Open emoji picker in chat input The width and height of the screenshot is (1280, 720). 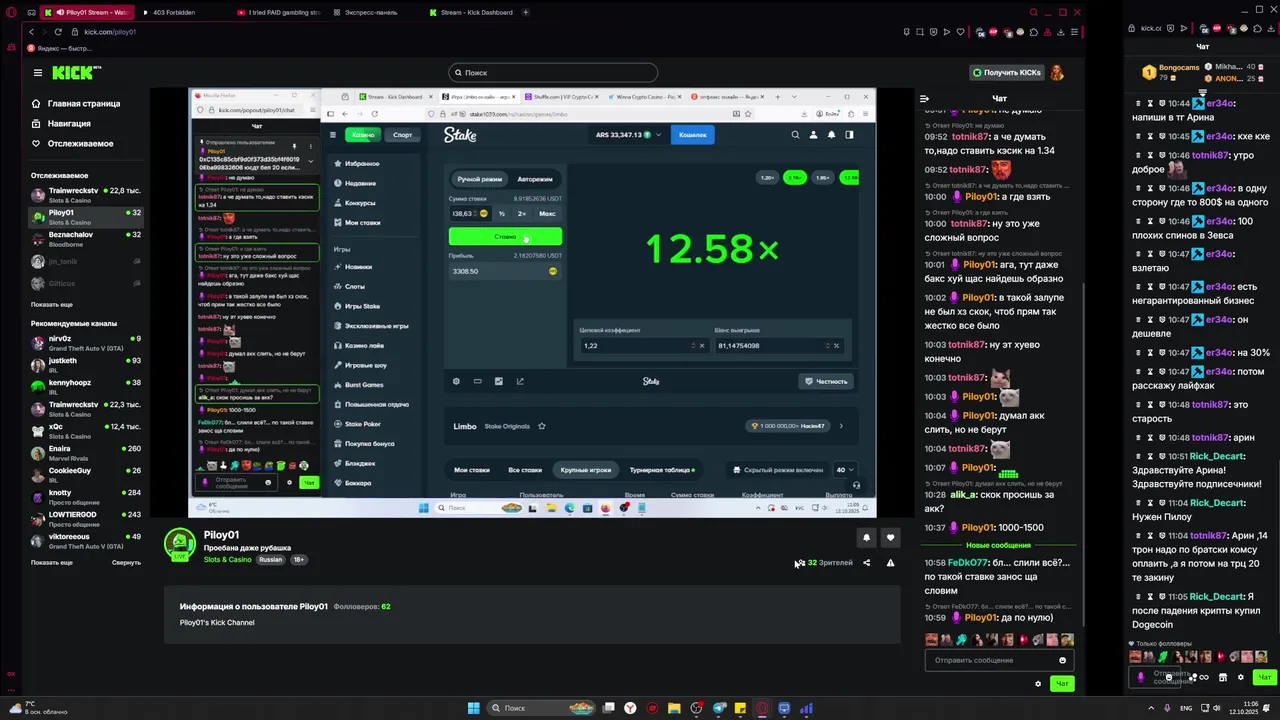tap(1062, 660)
